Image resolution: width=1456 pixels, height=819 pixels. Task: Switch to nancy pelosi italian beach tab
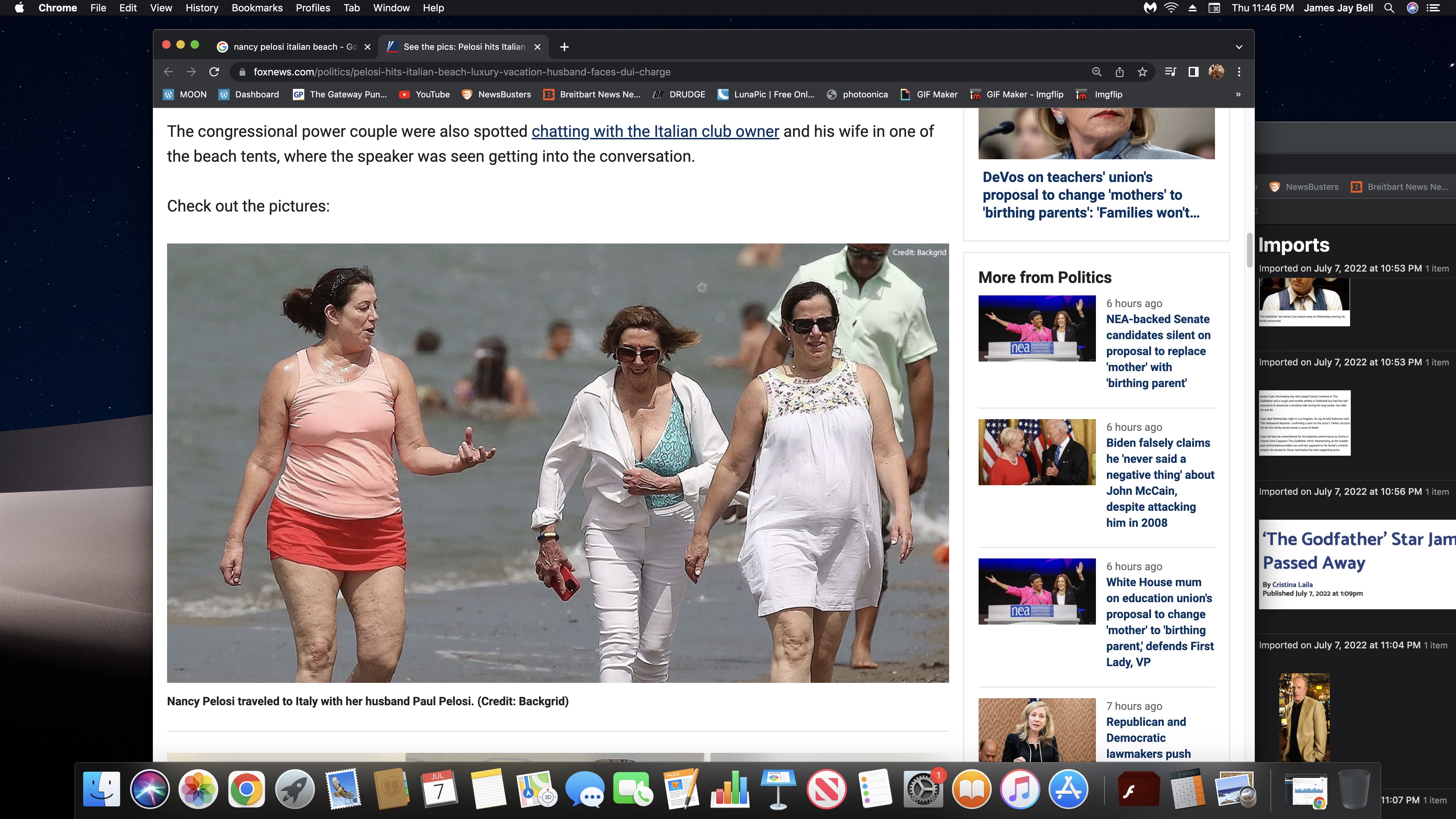coord(294,47)
